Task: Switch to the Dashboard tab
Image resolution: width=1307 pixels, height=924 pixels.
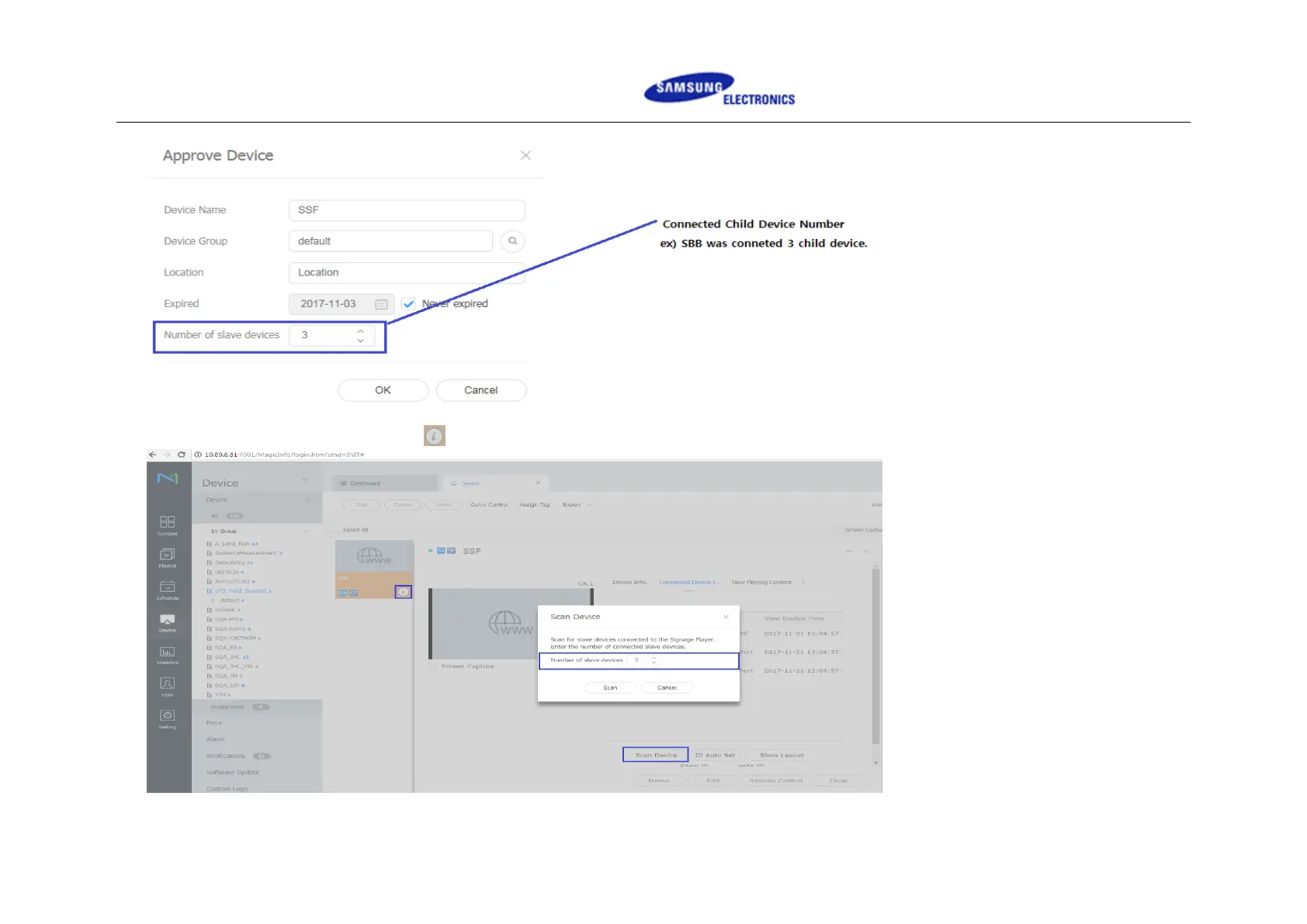Action: (385, 483)
